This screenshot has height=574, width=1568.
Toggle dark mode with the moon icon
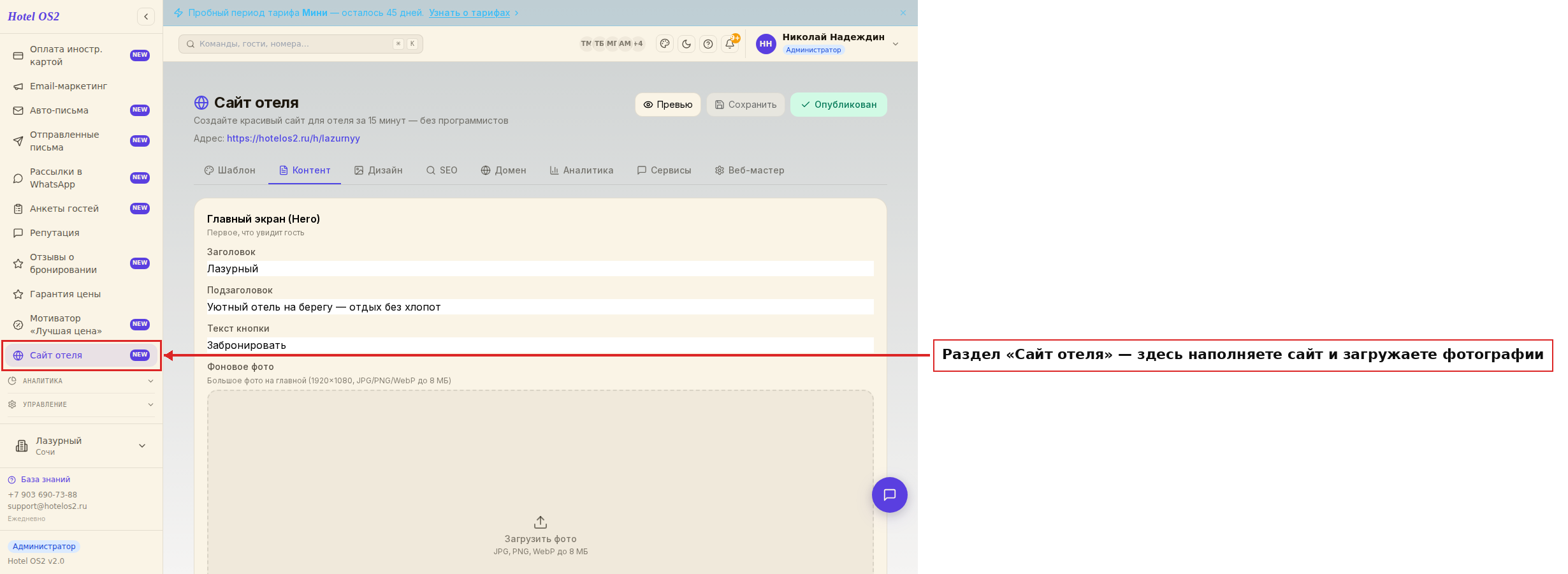point(686,44)
